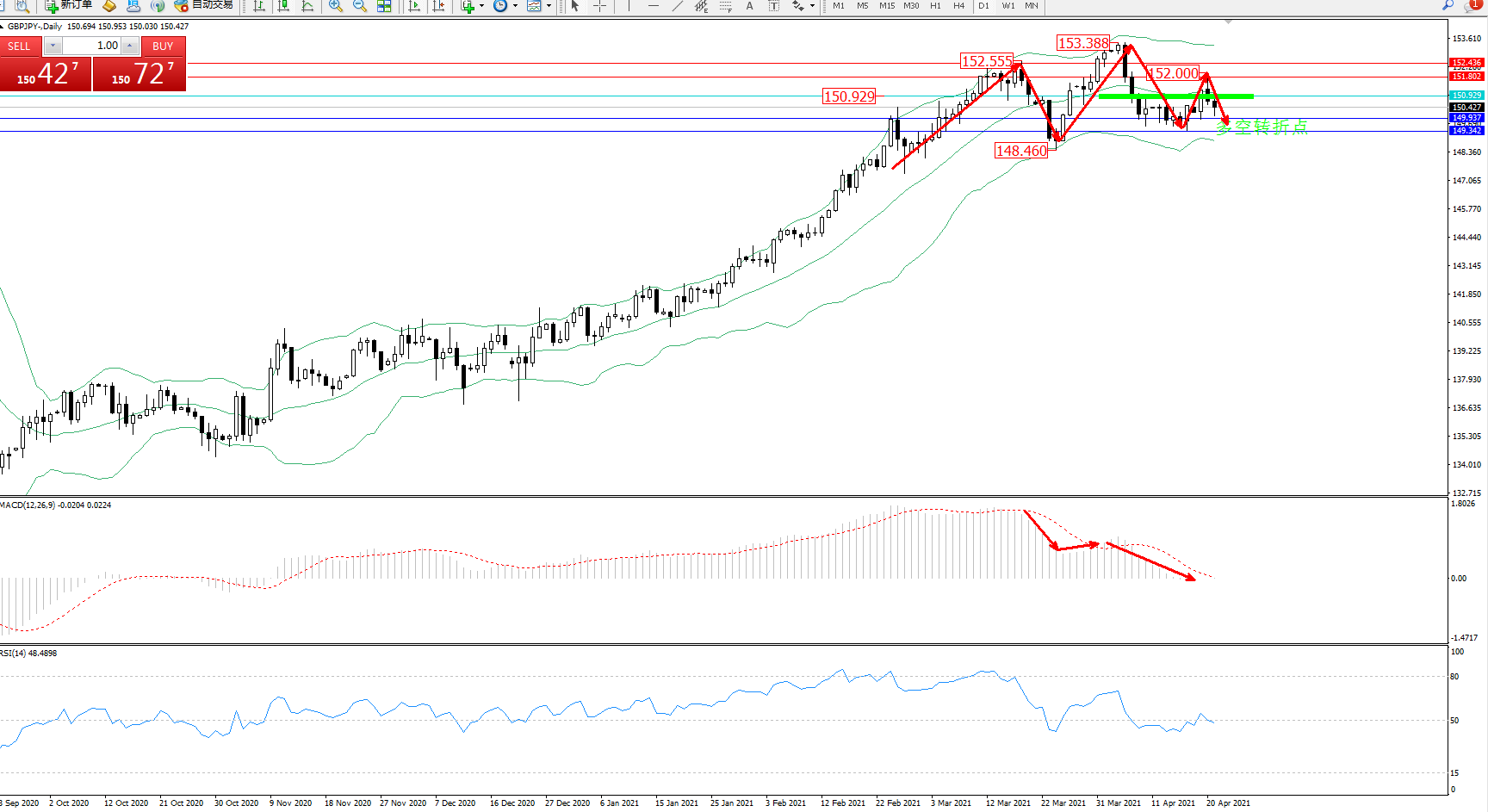Select the Crosshair tool
The image size is (1488, 812).
[x=600, y=6]
